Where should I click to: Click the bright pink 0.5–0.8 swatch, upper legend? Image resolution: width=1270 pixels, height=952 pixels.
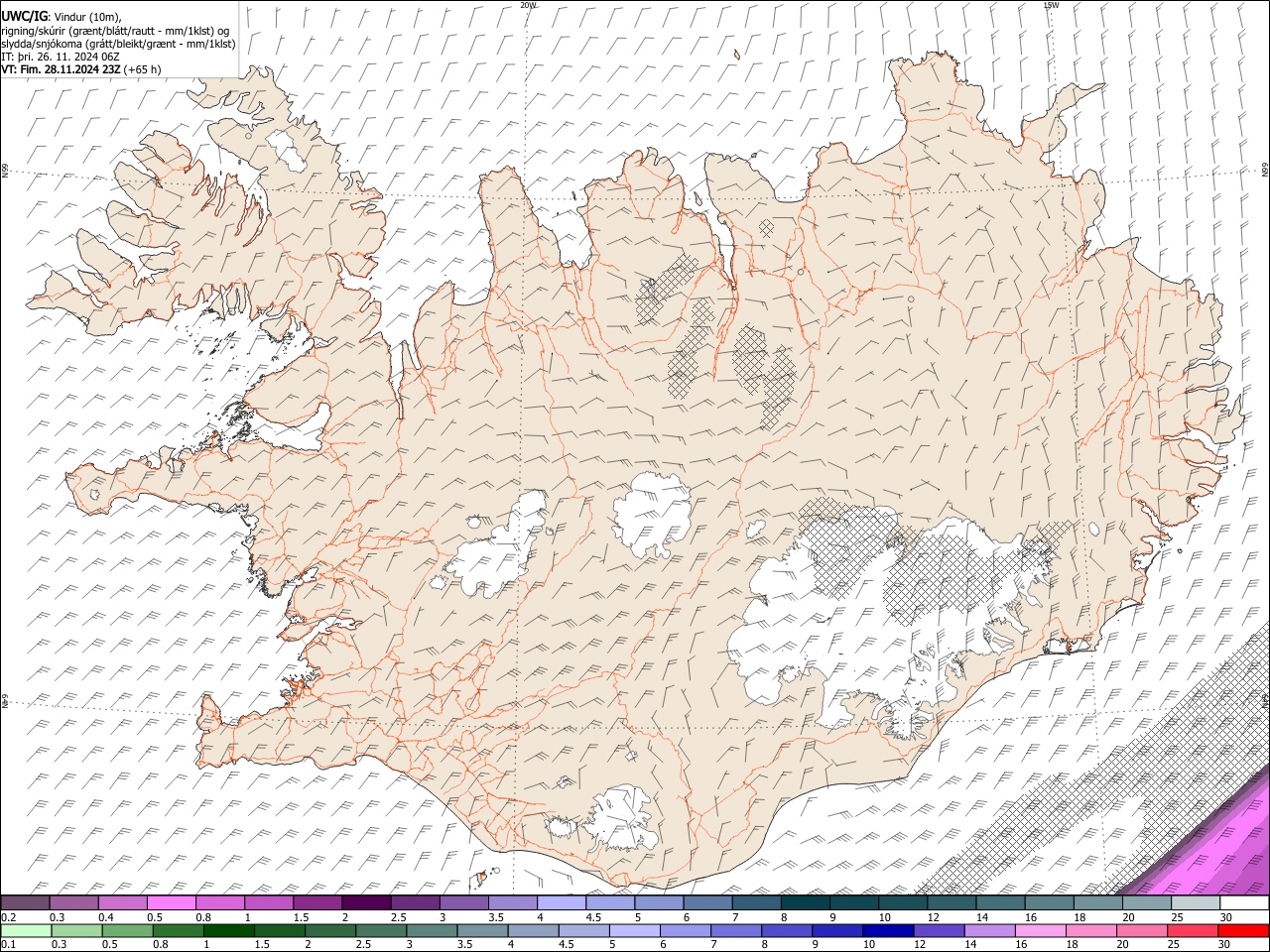click(x=171, y=903)
